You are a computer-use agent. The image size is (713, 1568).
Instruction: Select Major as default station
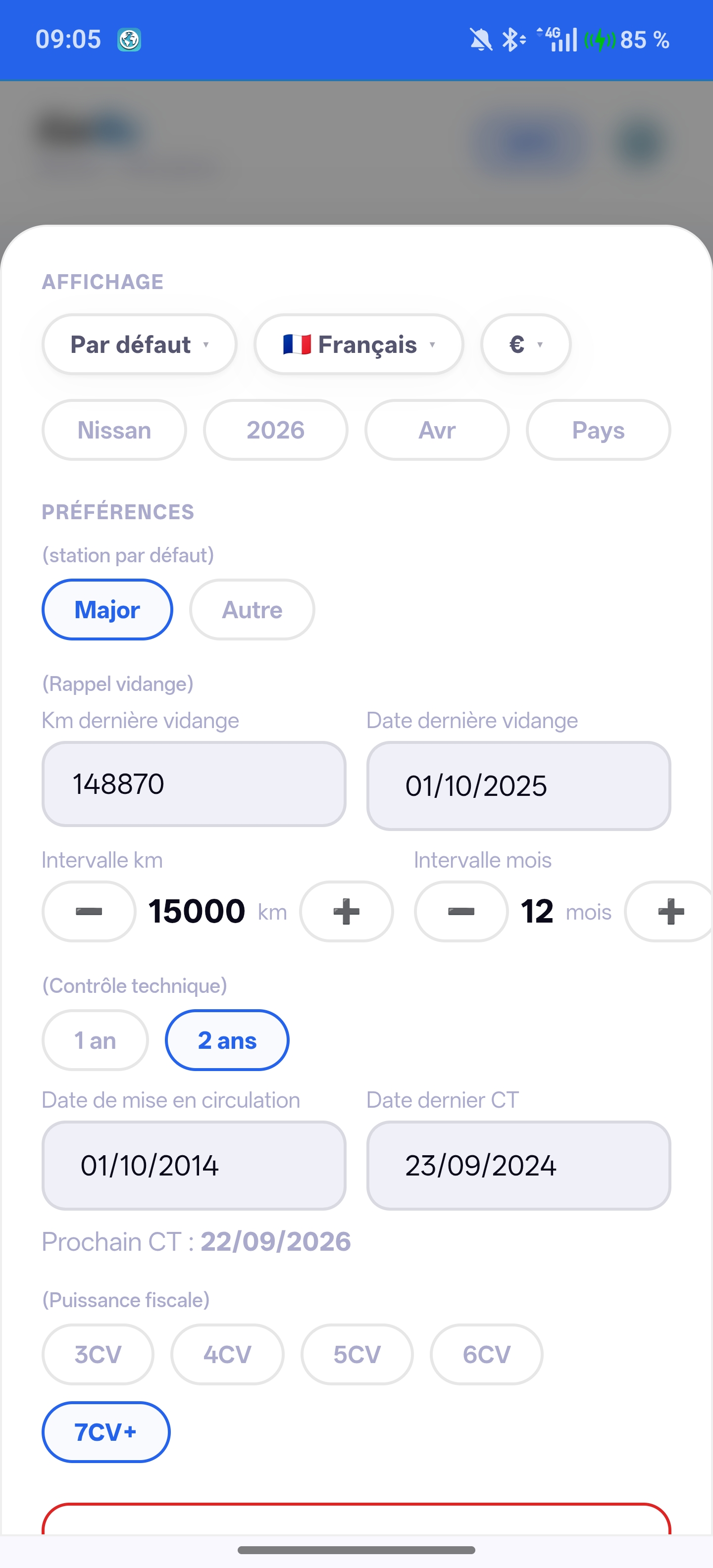[x=107, y=609]
